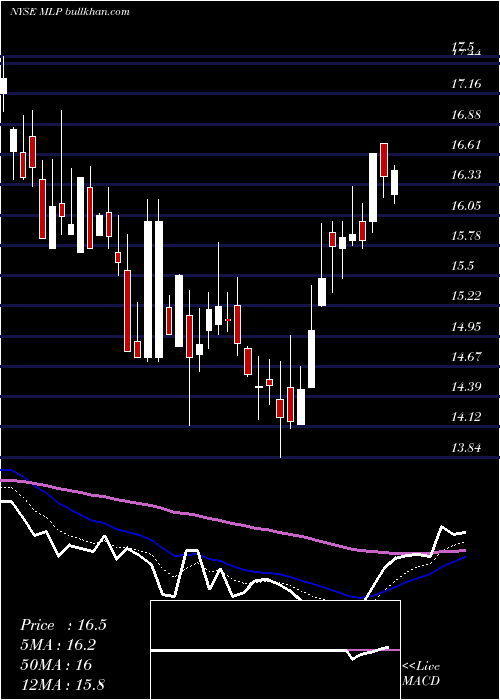
Task: Click the 15.22 price level label
Action: pyautogui.click(x=466, y=296)
